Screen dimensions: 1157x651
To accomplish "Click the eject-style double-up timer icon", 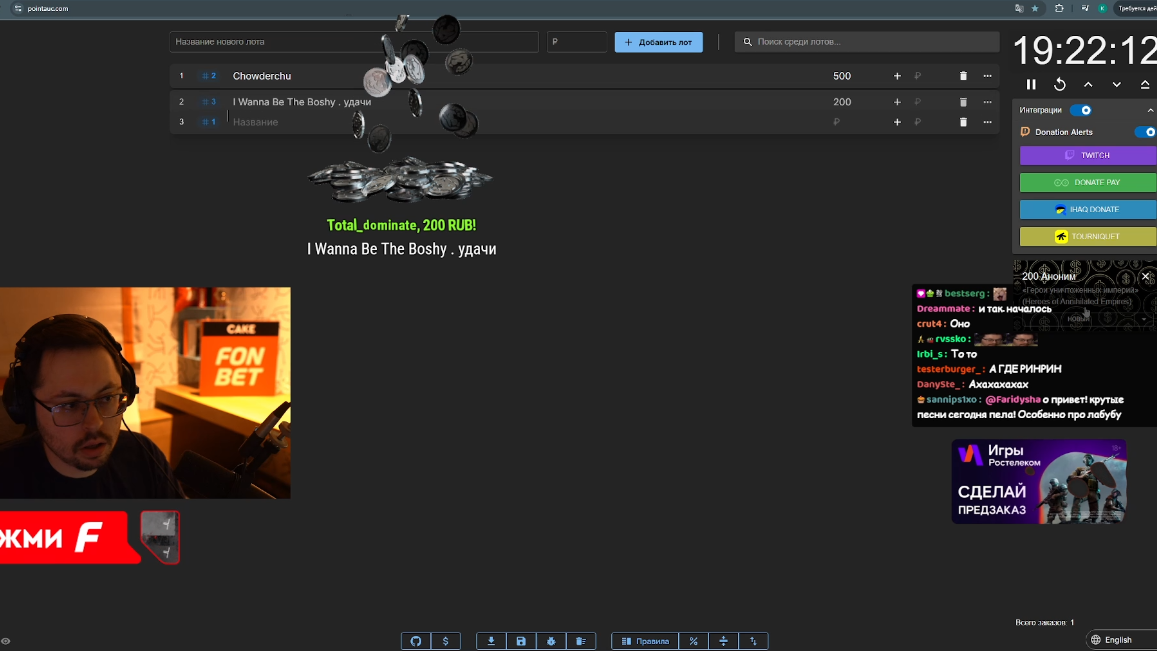I will point(1145,84).
